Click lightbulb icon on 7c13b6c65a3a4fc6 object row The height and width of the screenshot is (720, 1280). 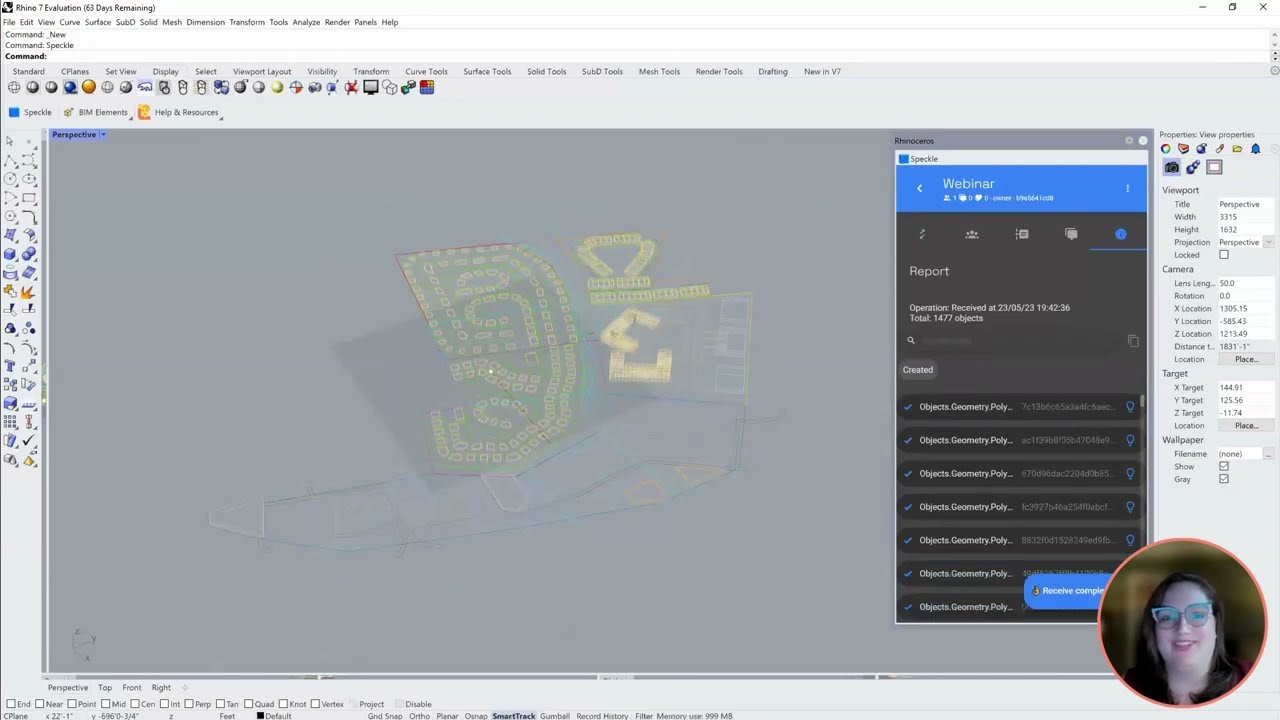coord(1130,407)
